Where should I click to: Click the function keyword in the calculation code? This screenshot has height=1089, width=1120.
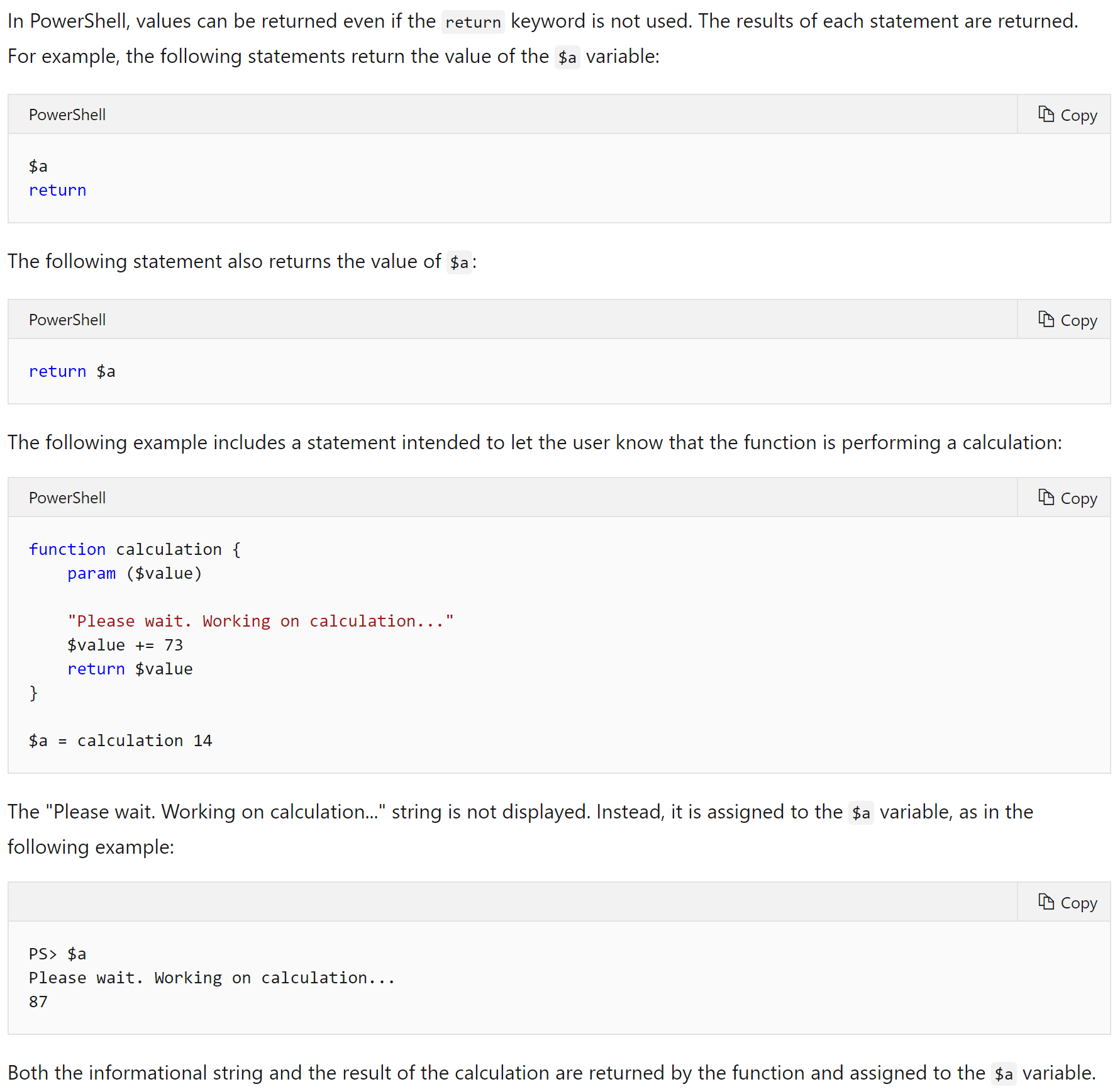click(67, 549)
